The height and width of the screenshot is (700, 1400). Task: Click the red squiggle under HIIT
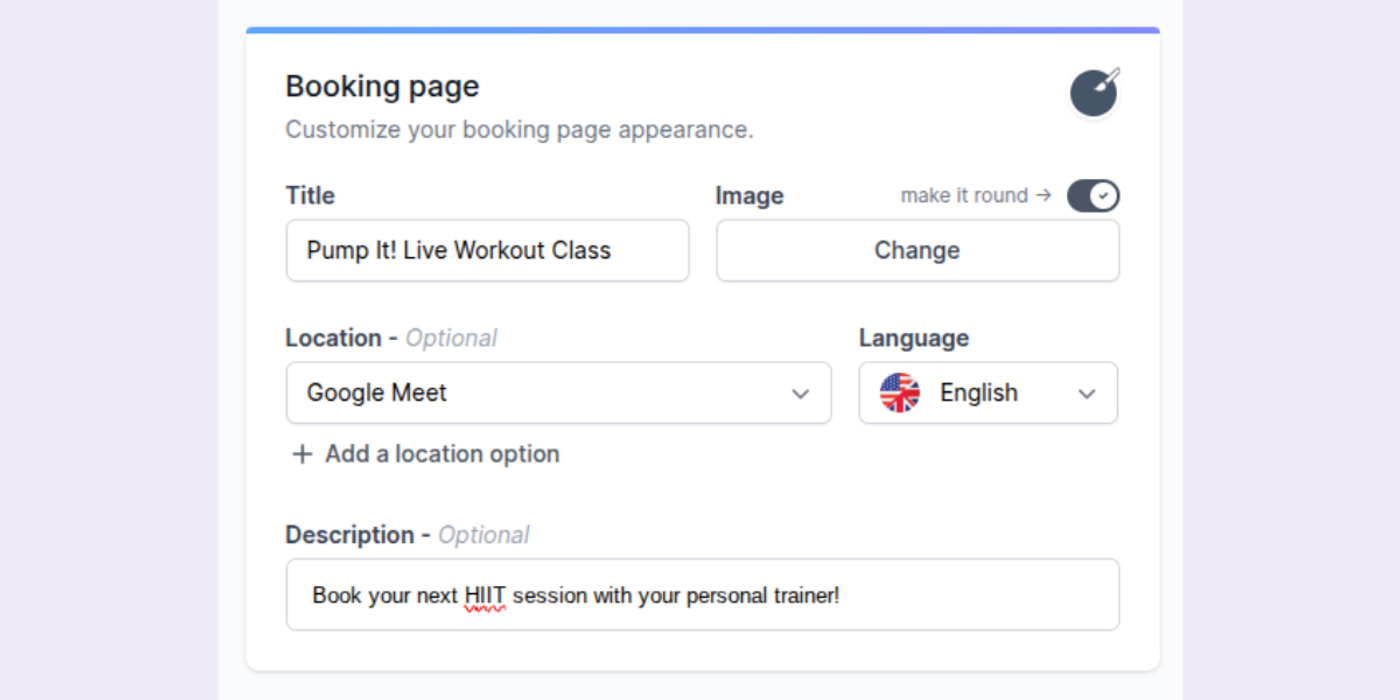[486, 606]
